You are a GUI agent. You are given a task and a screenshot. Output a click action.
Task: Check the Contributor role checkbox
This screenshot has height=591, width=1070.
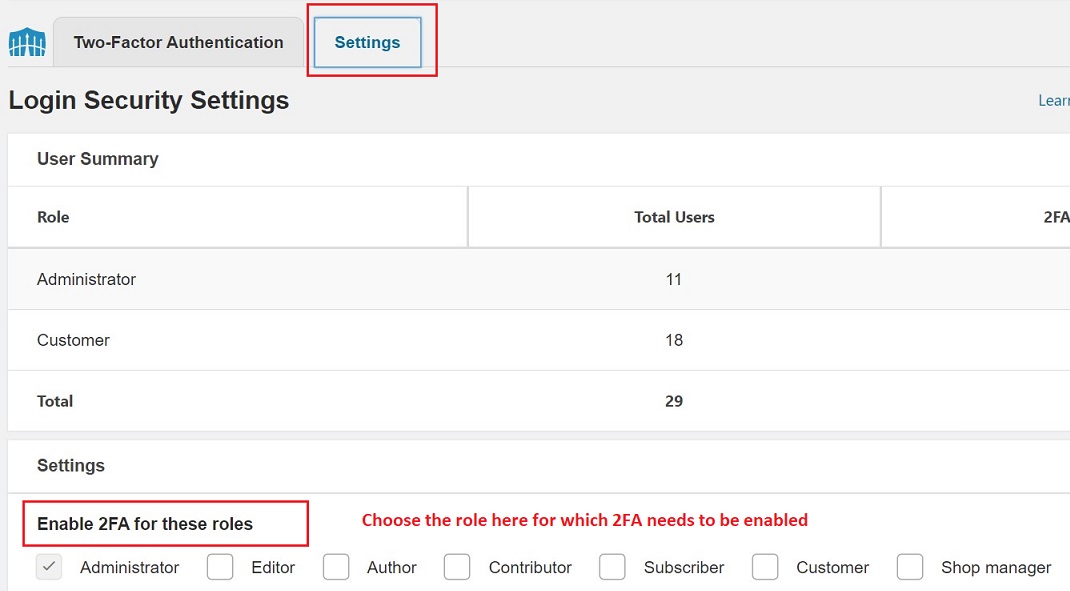point(457,567)
